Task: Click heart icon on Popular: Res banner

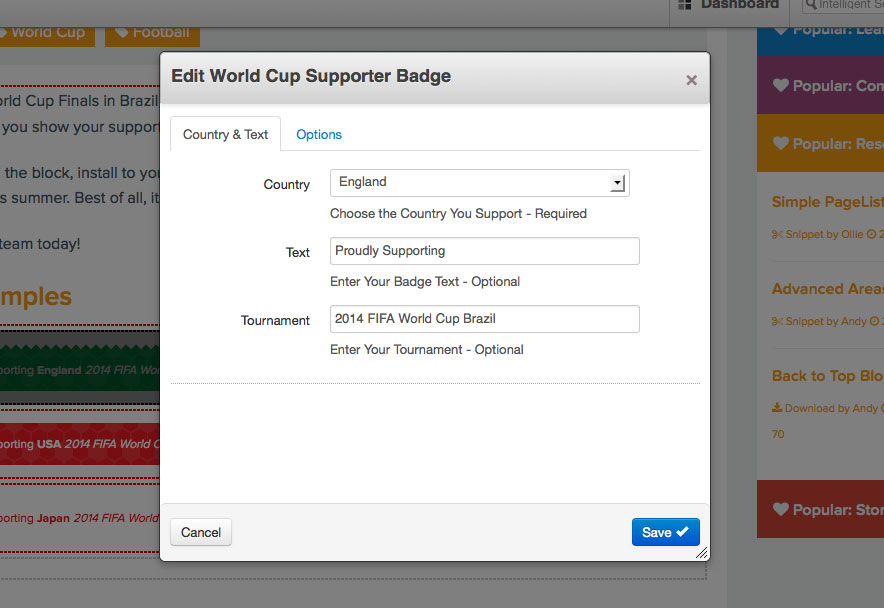Action: (781, 143)
